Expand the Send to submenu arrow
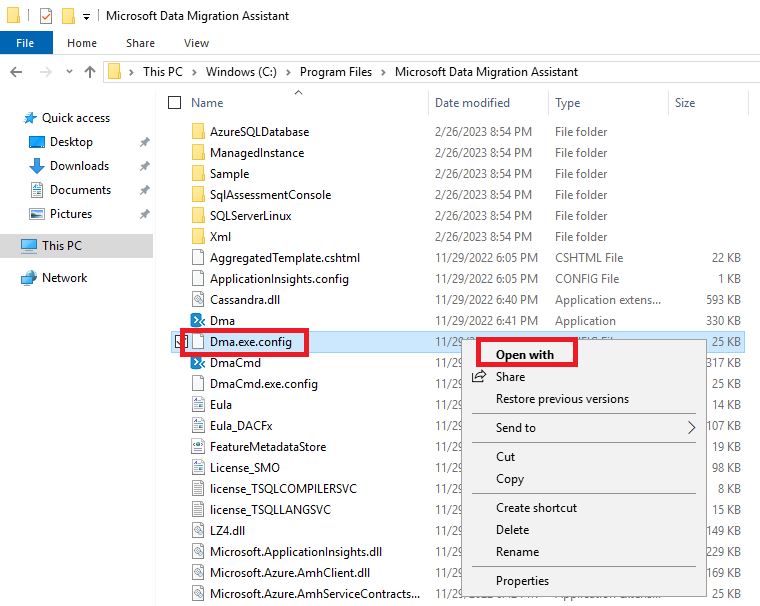The width and height of the screenshot is (760, 606). [691, 428]
